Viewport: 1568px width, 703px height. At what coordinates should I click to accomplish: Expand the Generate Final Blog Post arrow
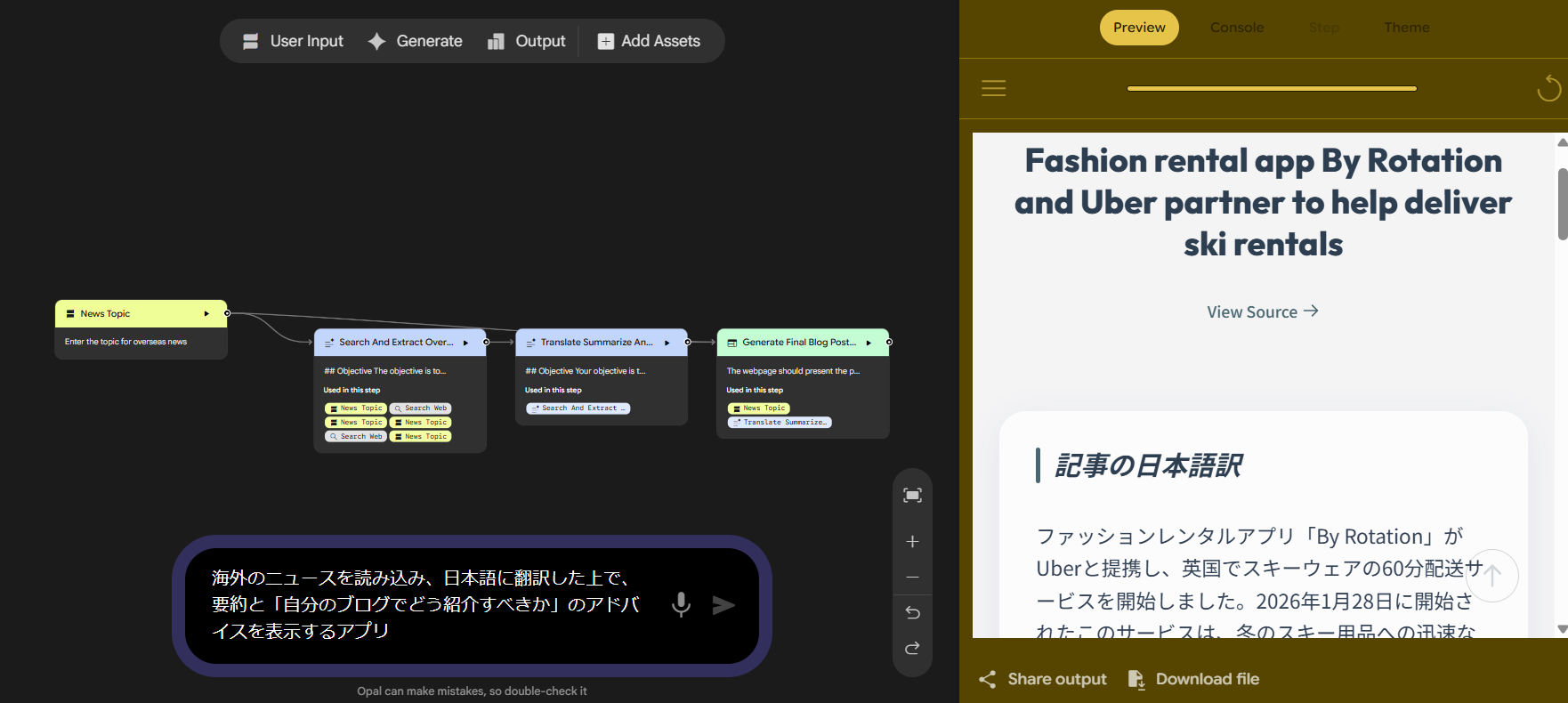(x=869, y=343)
